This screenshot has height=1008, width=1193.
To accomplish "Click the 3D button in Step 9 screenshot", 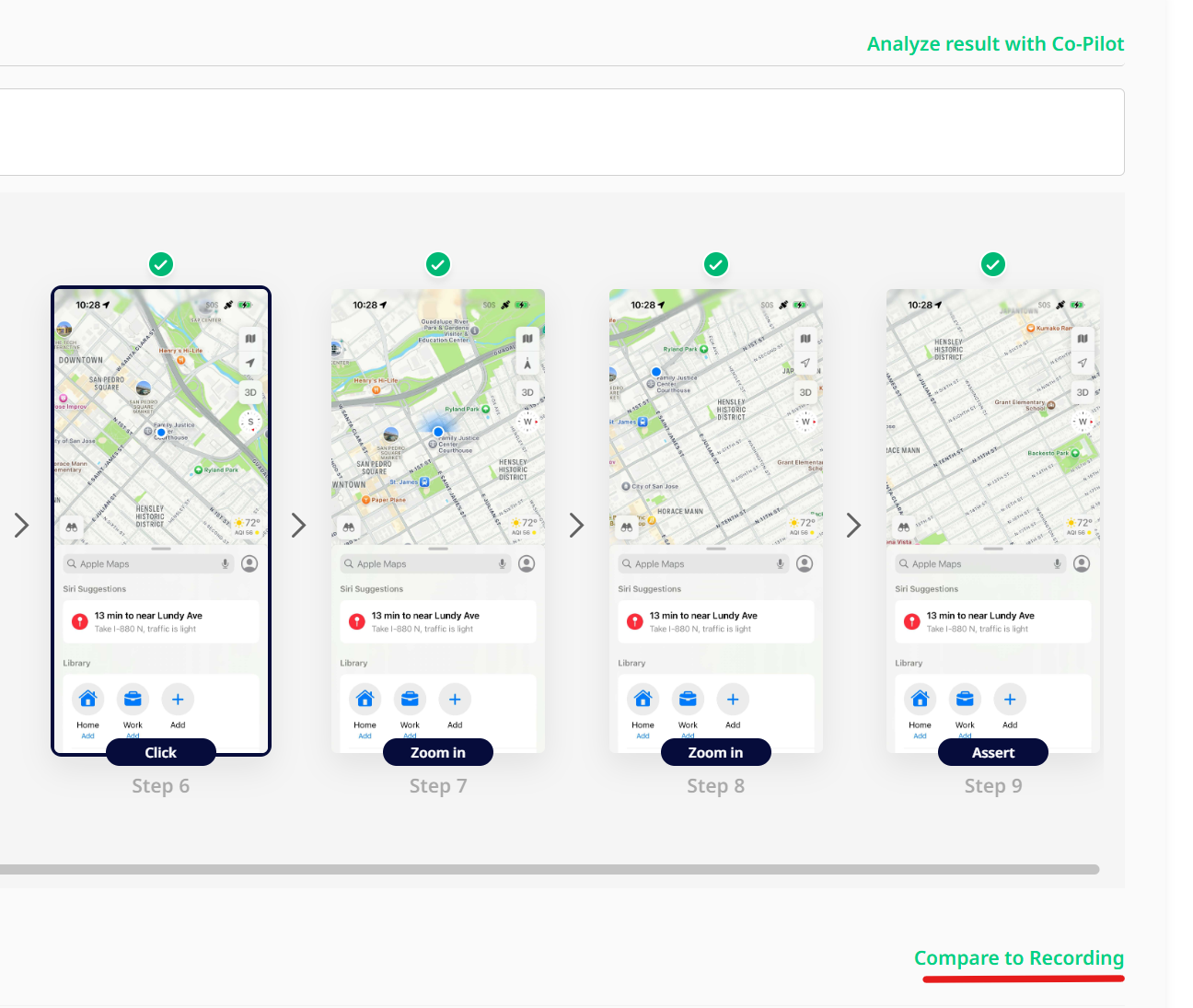I will 1083,392.
